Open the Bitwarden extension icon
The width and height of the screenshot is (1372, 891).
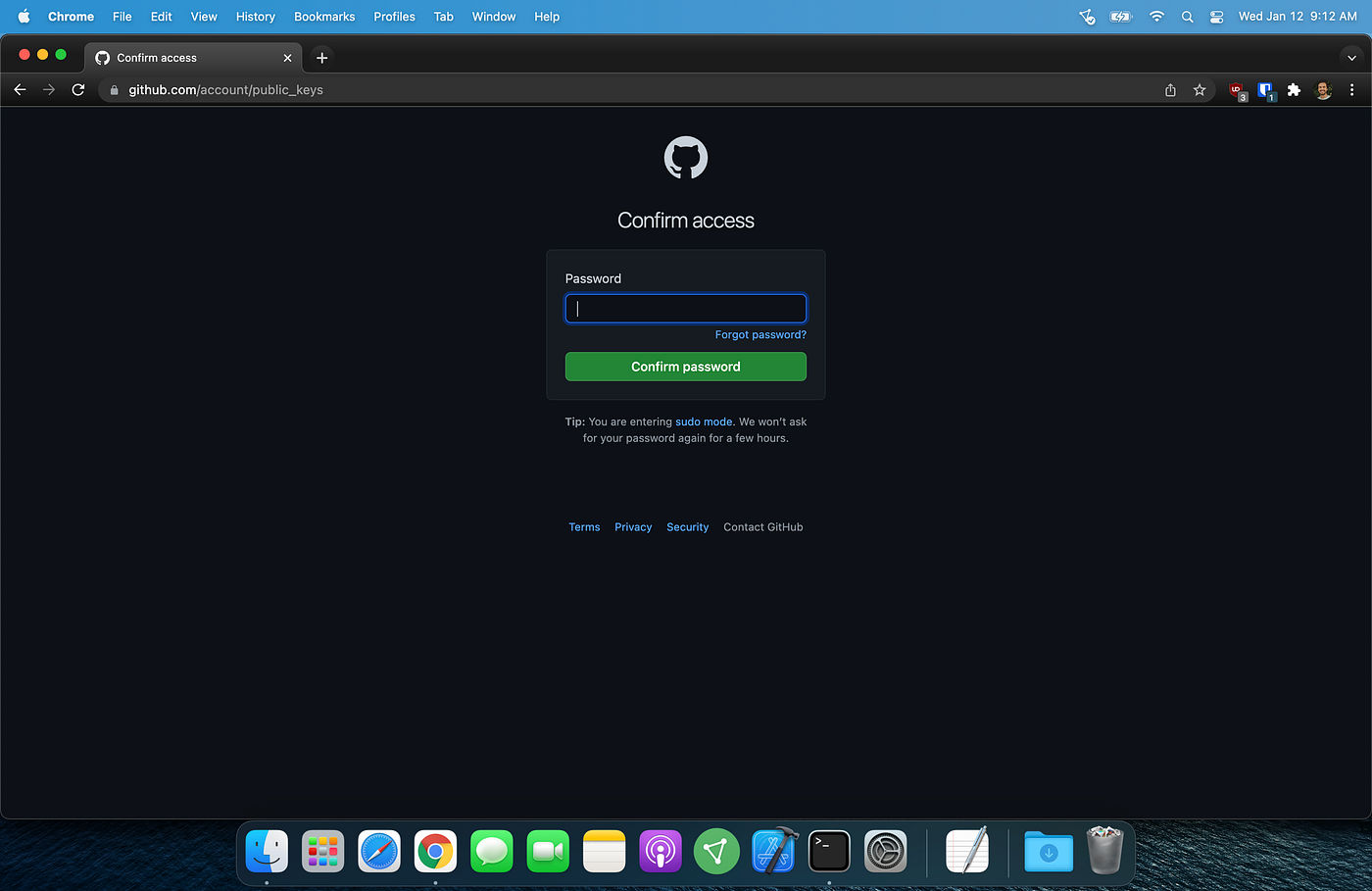click(x=1265, y=90)
